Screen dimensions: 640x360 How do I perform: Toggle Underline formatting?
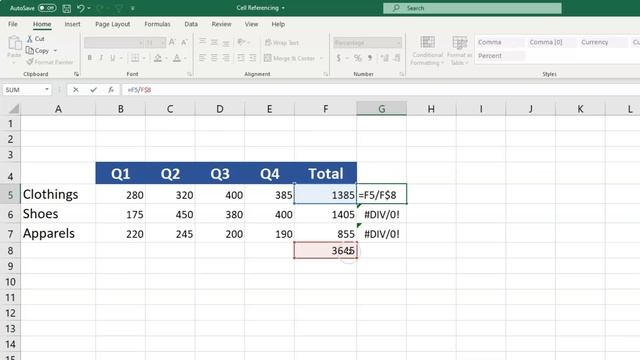pyautogui.click(x=113, y=58)
